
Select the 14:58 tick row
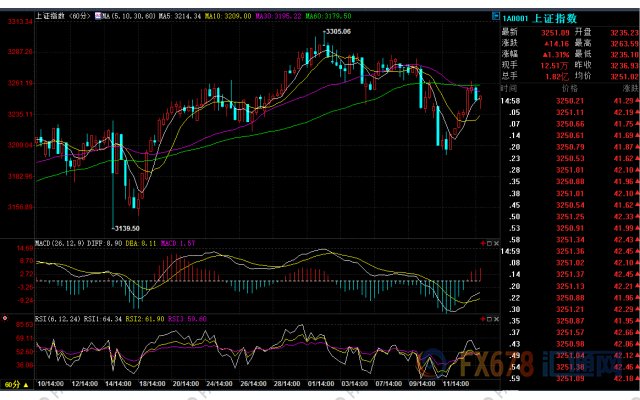[511, 101]
